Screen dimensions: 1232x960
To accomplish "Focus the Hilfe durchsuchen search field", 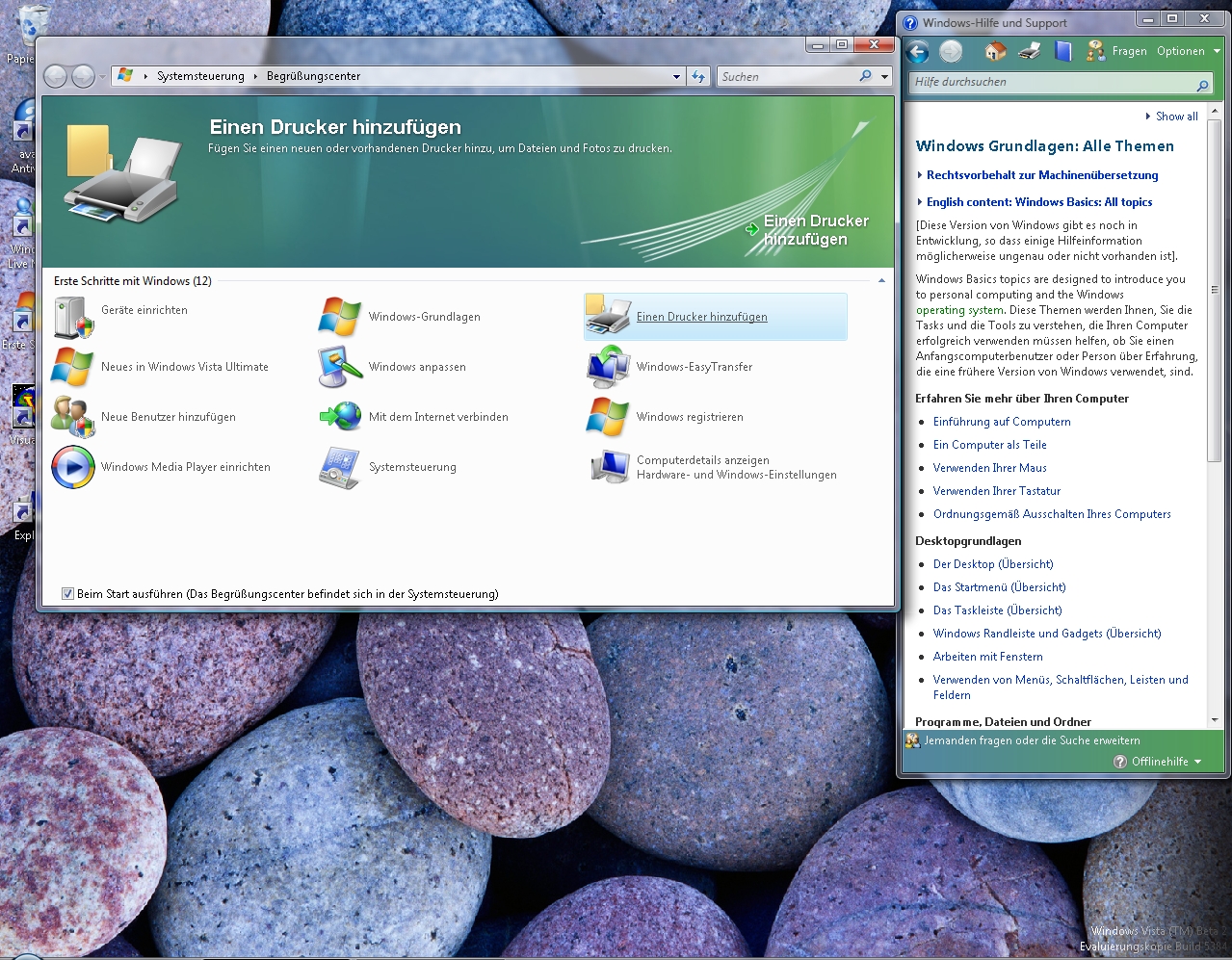I will 1053,83.
